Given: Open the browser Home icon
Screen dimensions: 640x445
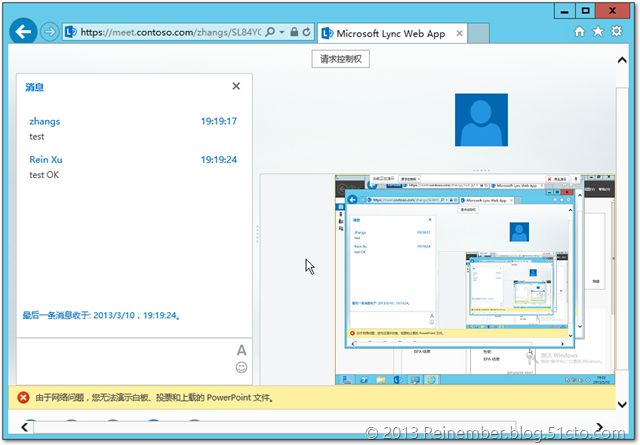Looking at the screenshot, I should (579, 31).
